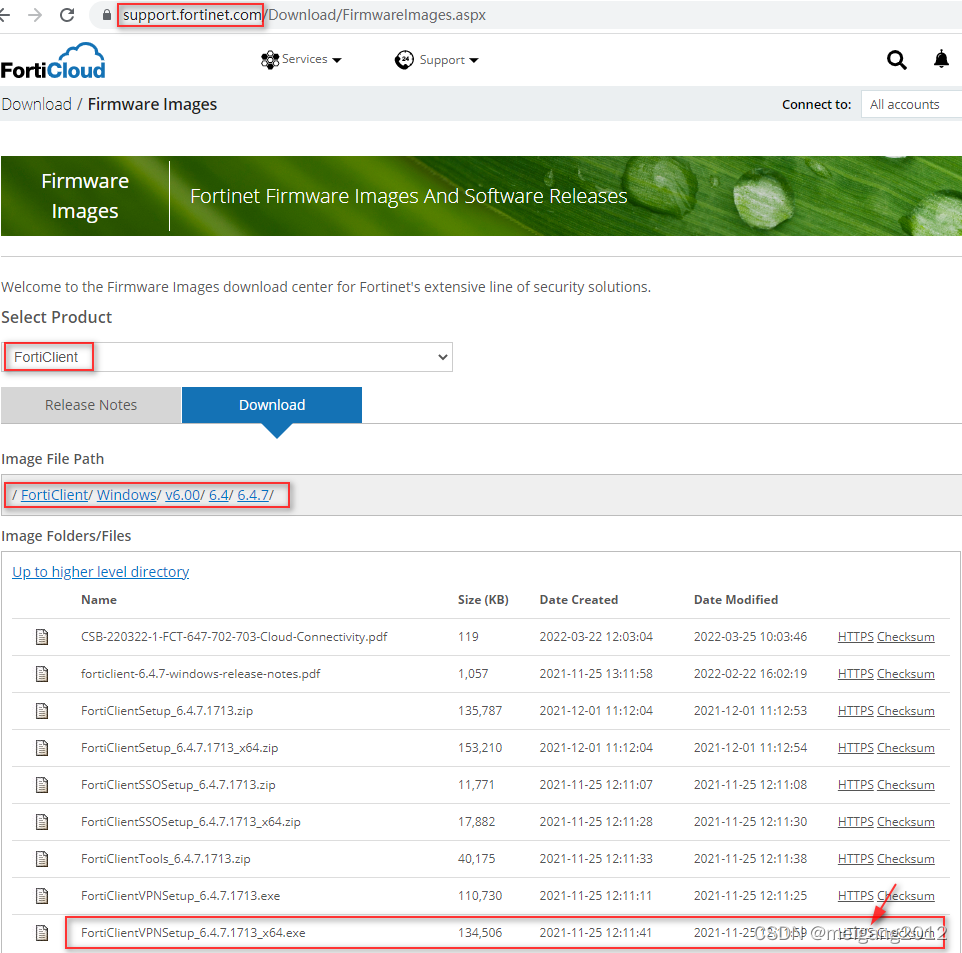Click Checksum for FortiClientVPNSetup_6.4.7.1713.exe
Viewport: 962px width, 953px height.
(x=906, y=896)
